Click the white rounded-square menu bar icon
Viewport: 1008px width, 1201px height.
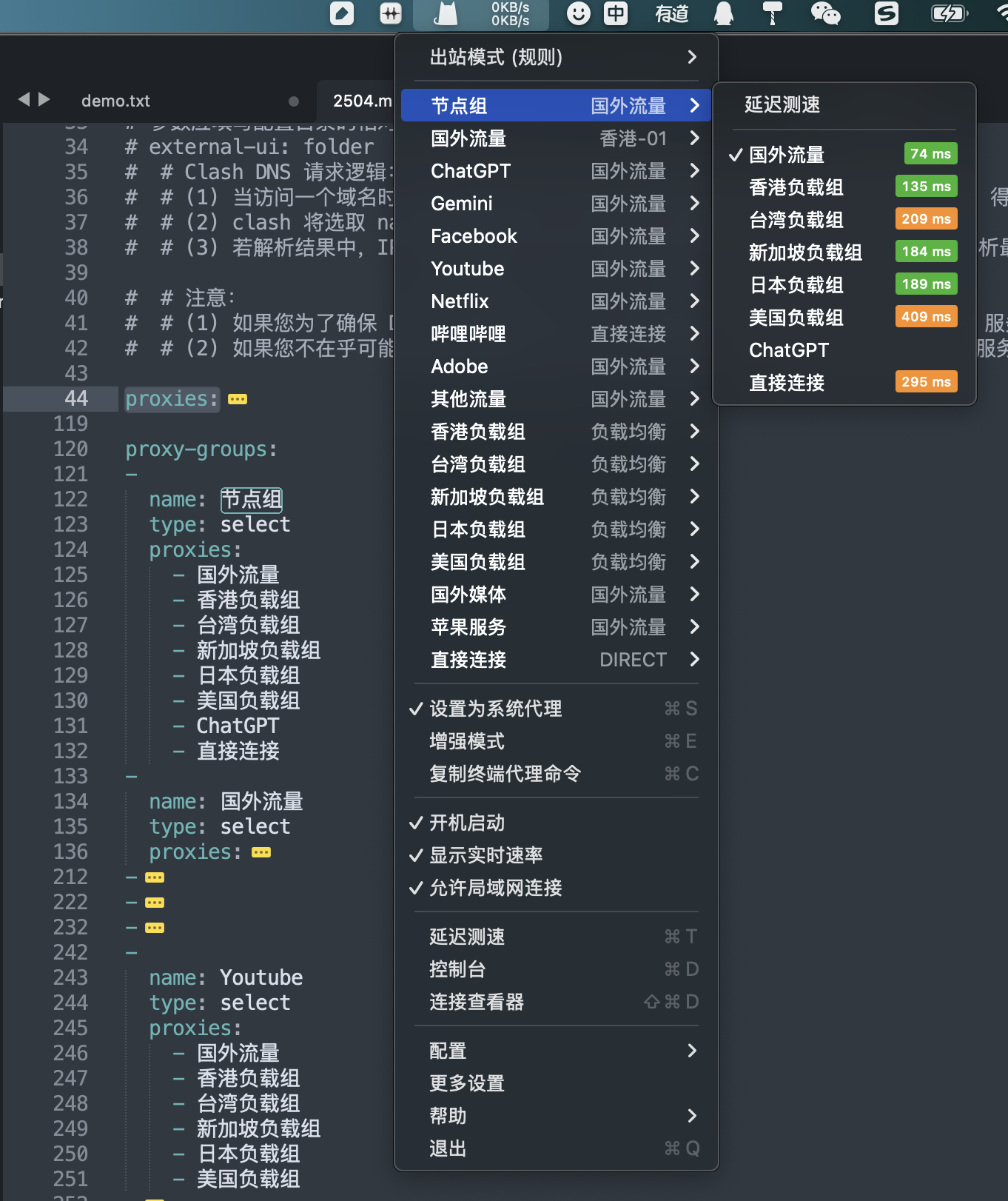click(341, 13)
